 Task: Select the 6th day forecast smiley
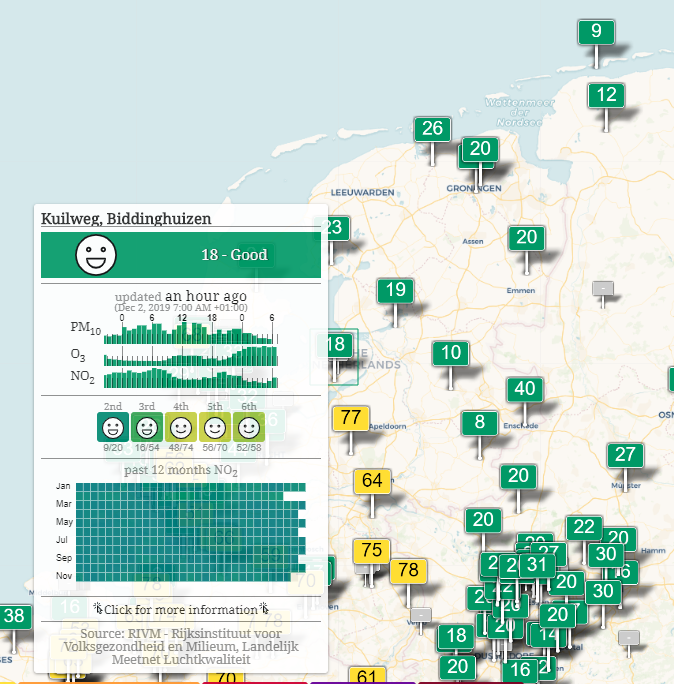point(248,428)
